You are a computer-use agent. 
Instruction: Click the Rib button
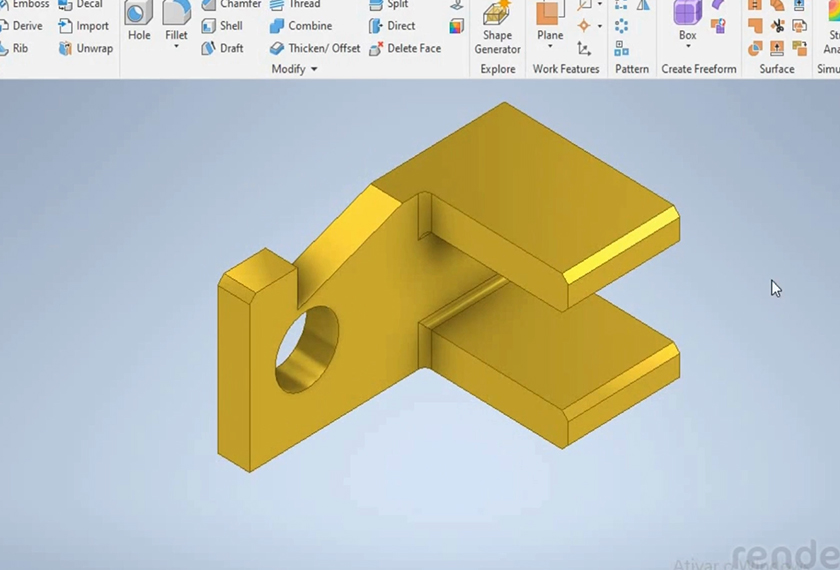(14, 48)
